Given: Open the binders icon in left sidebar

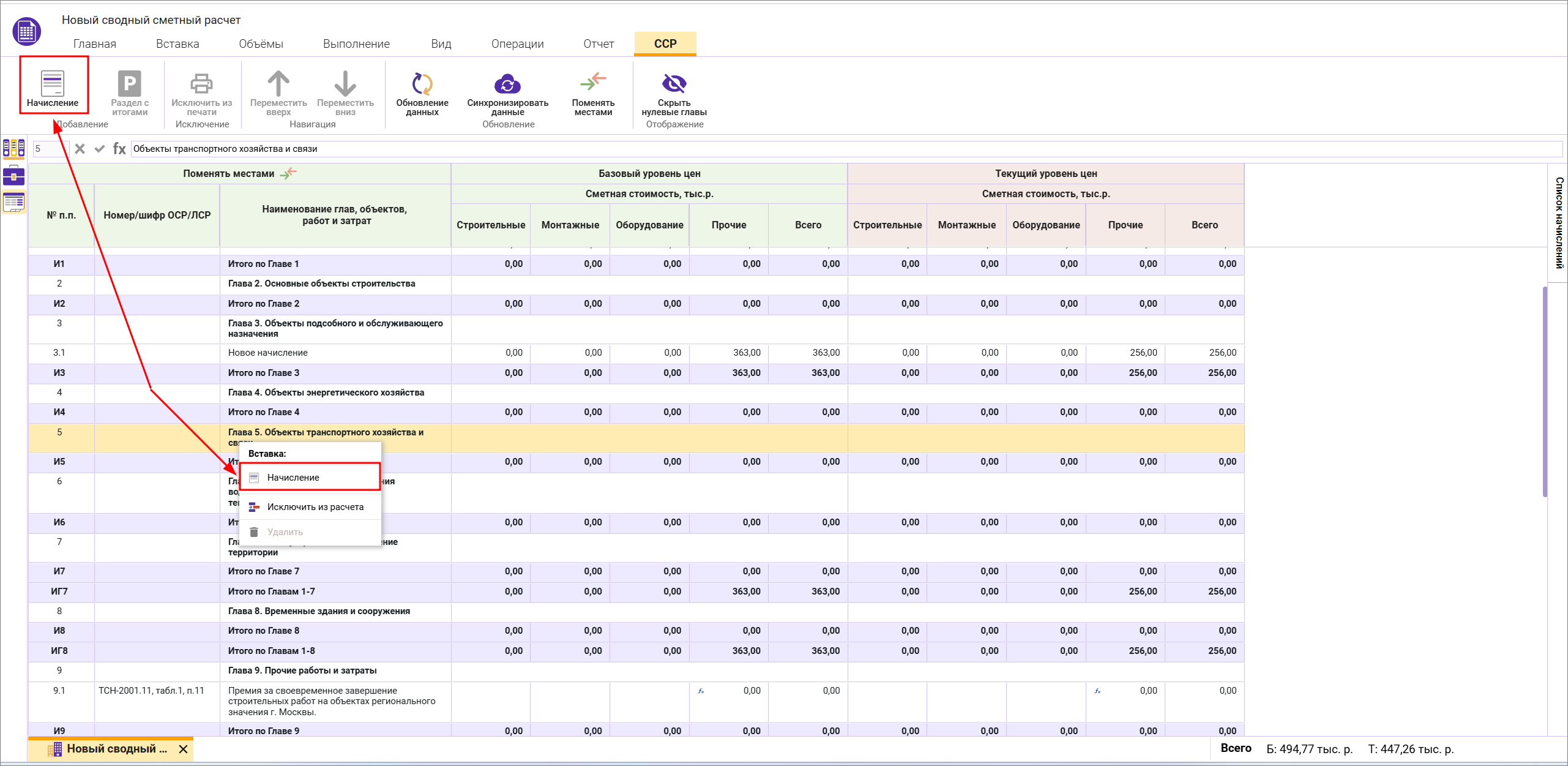Looking at the screenshot, I should (13, 148).
